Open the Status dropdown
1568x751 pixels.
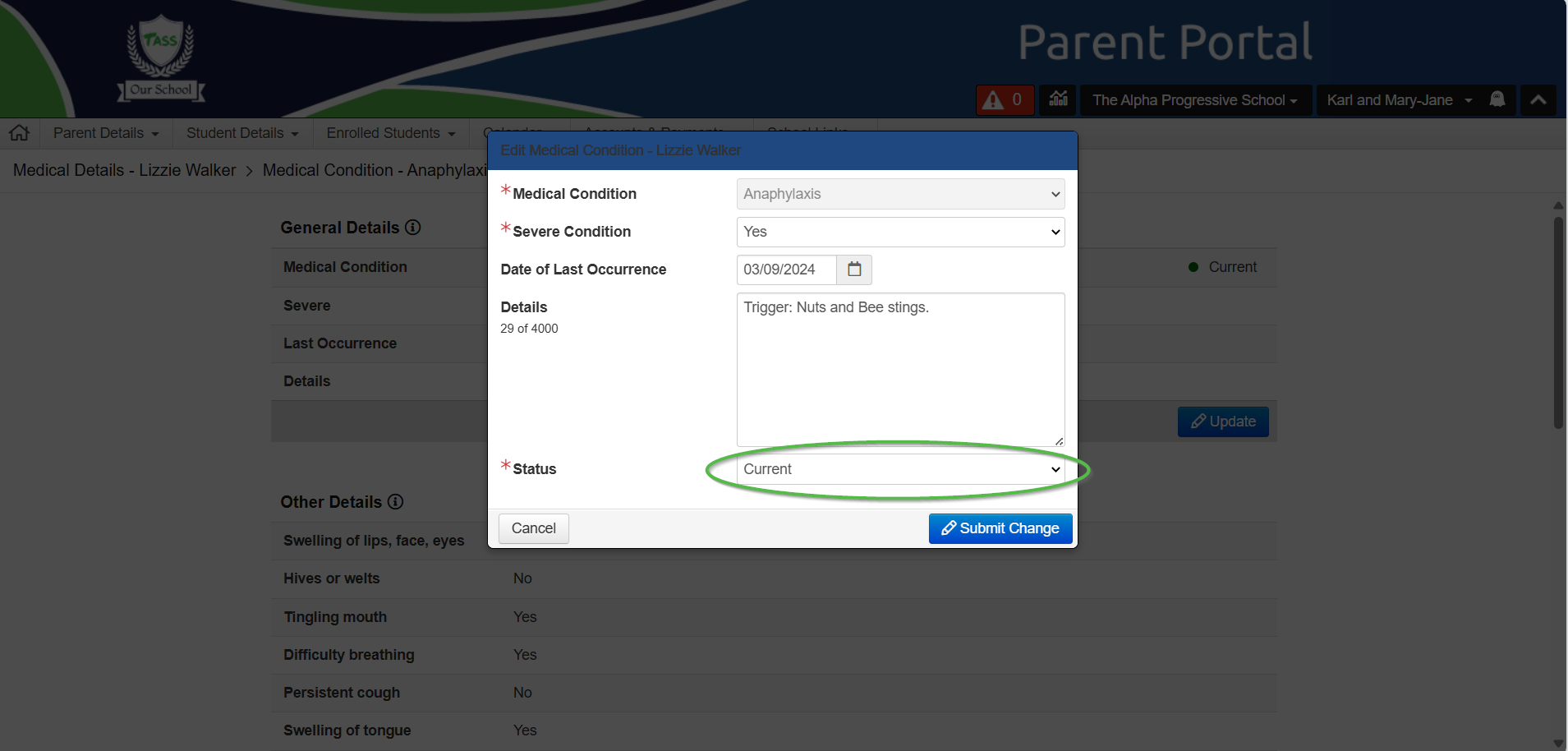pyautogui.click(x=900, y=469)
